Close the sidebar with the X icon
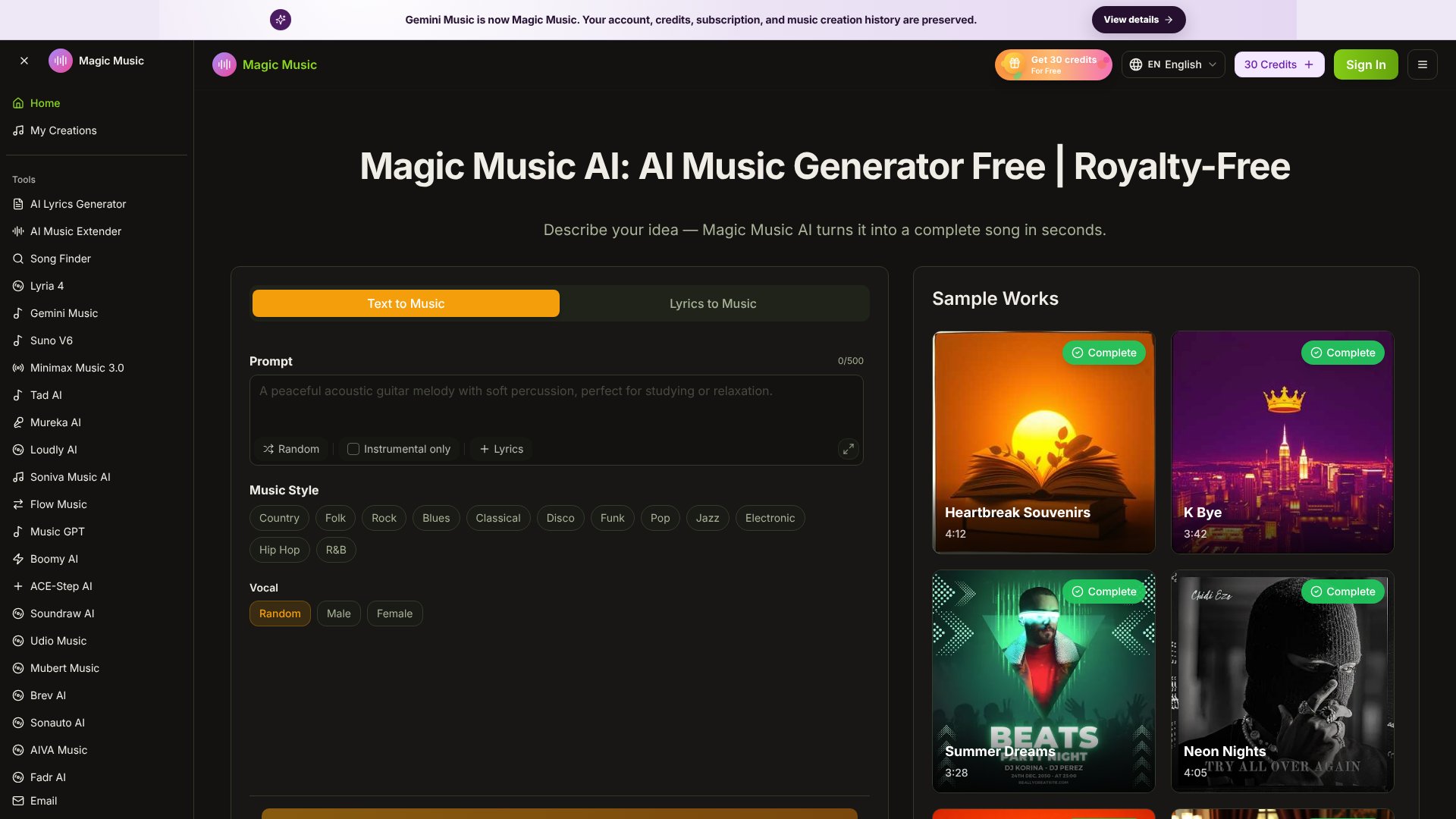This screenshot has height=819, width=1456. coord(24,61)
